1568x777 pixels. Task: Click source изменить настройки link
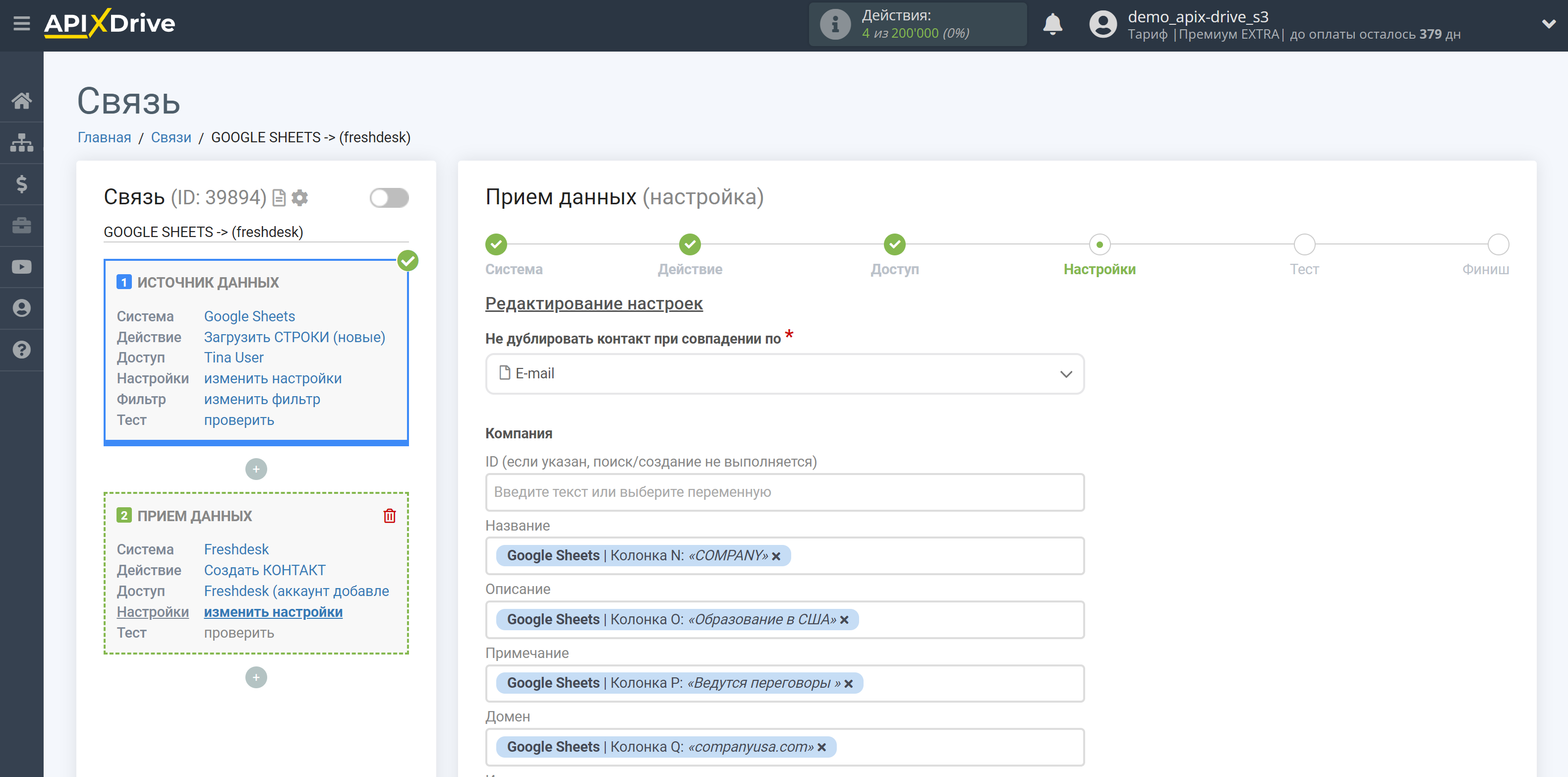tap(273, 379)
